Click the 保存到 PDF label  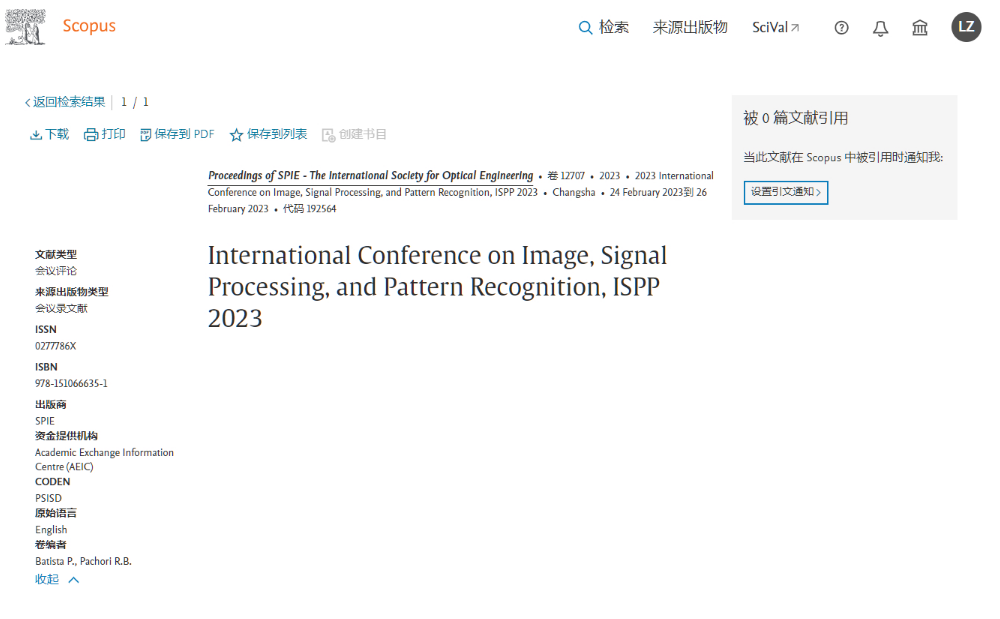184,135
